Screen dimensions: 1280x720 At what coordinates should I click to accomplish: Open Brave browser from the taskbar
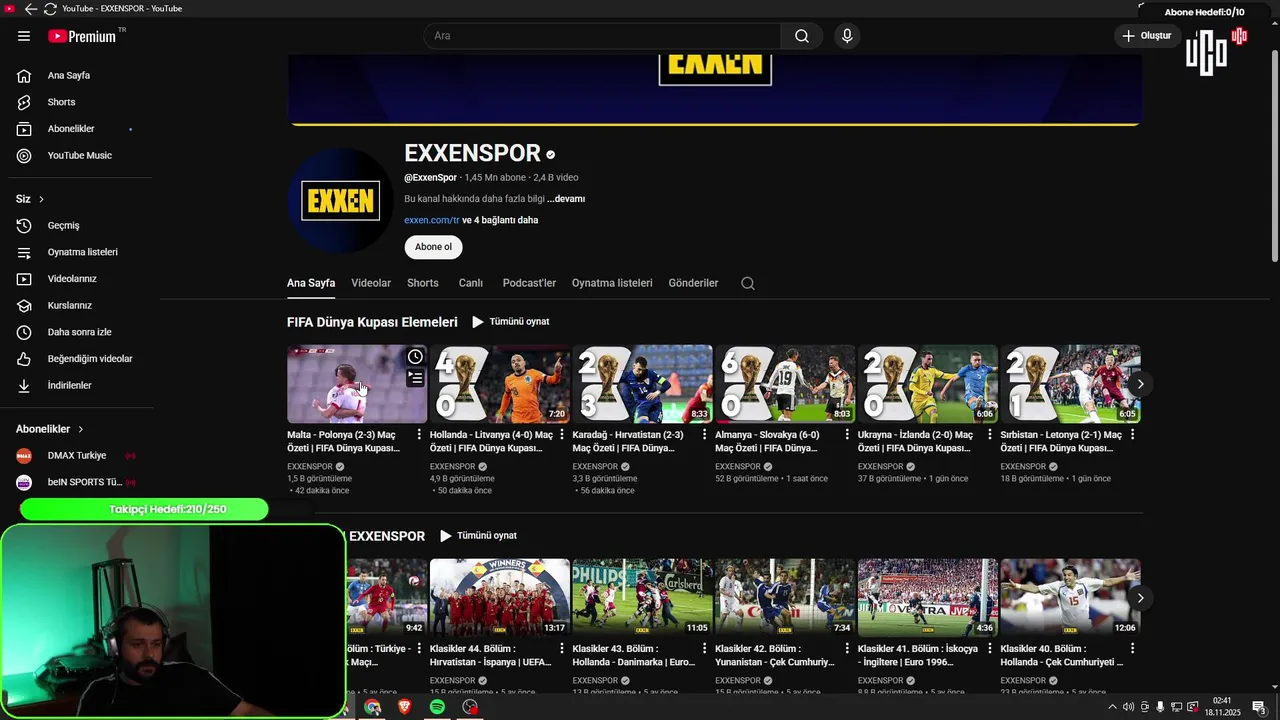click(x=405, y=707)
